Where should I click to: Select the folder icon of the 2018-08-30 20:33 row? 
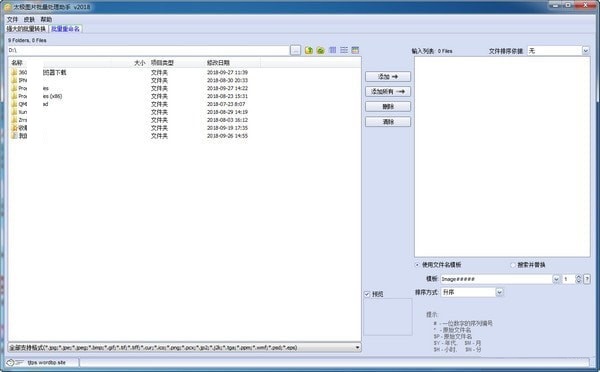pyautogui.click(x=14, y=80)
